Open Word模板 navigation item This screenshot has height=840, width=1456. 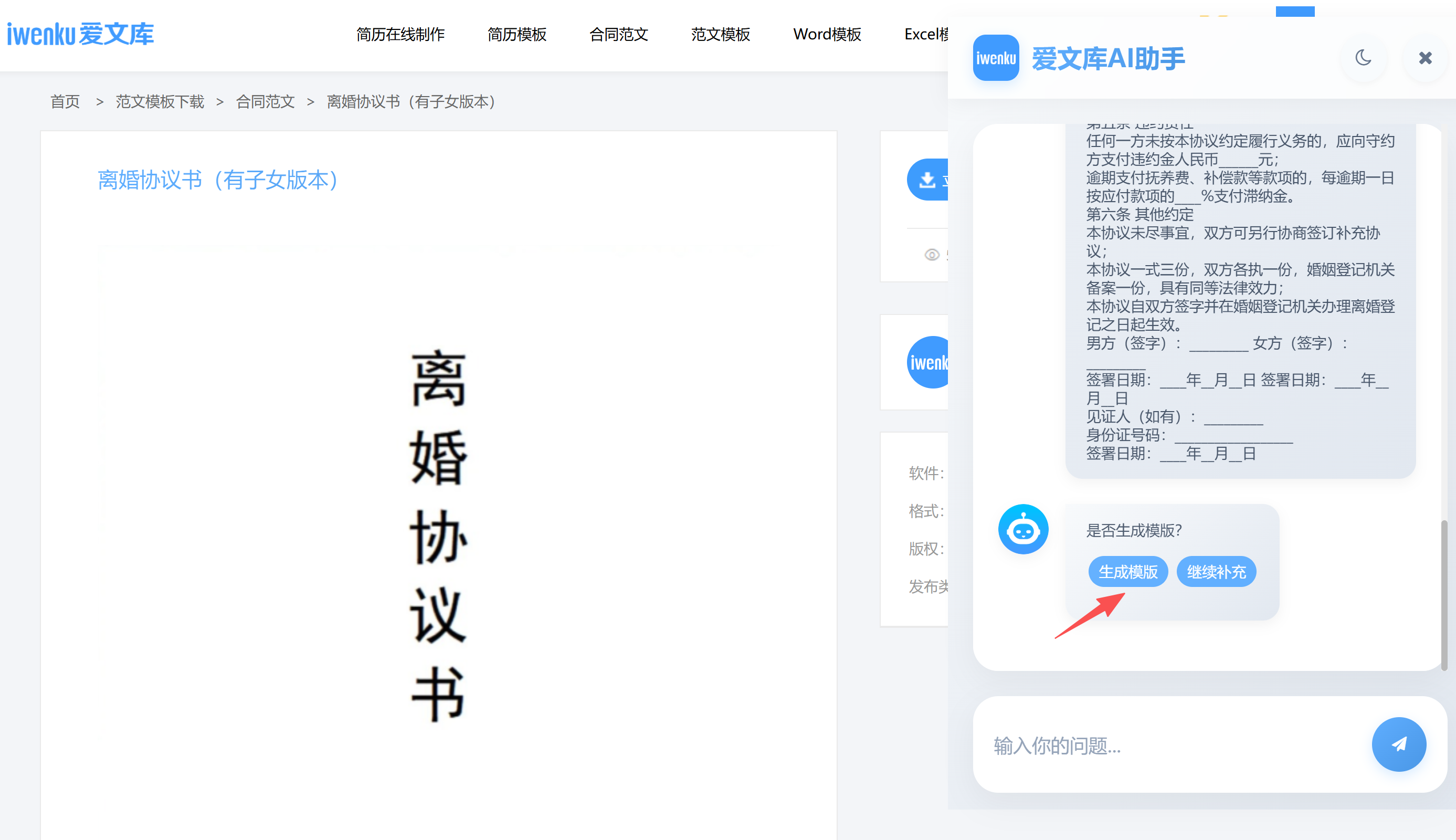pyautogui.click(x=827, y=35)
